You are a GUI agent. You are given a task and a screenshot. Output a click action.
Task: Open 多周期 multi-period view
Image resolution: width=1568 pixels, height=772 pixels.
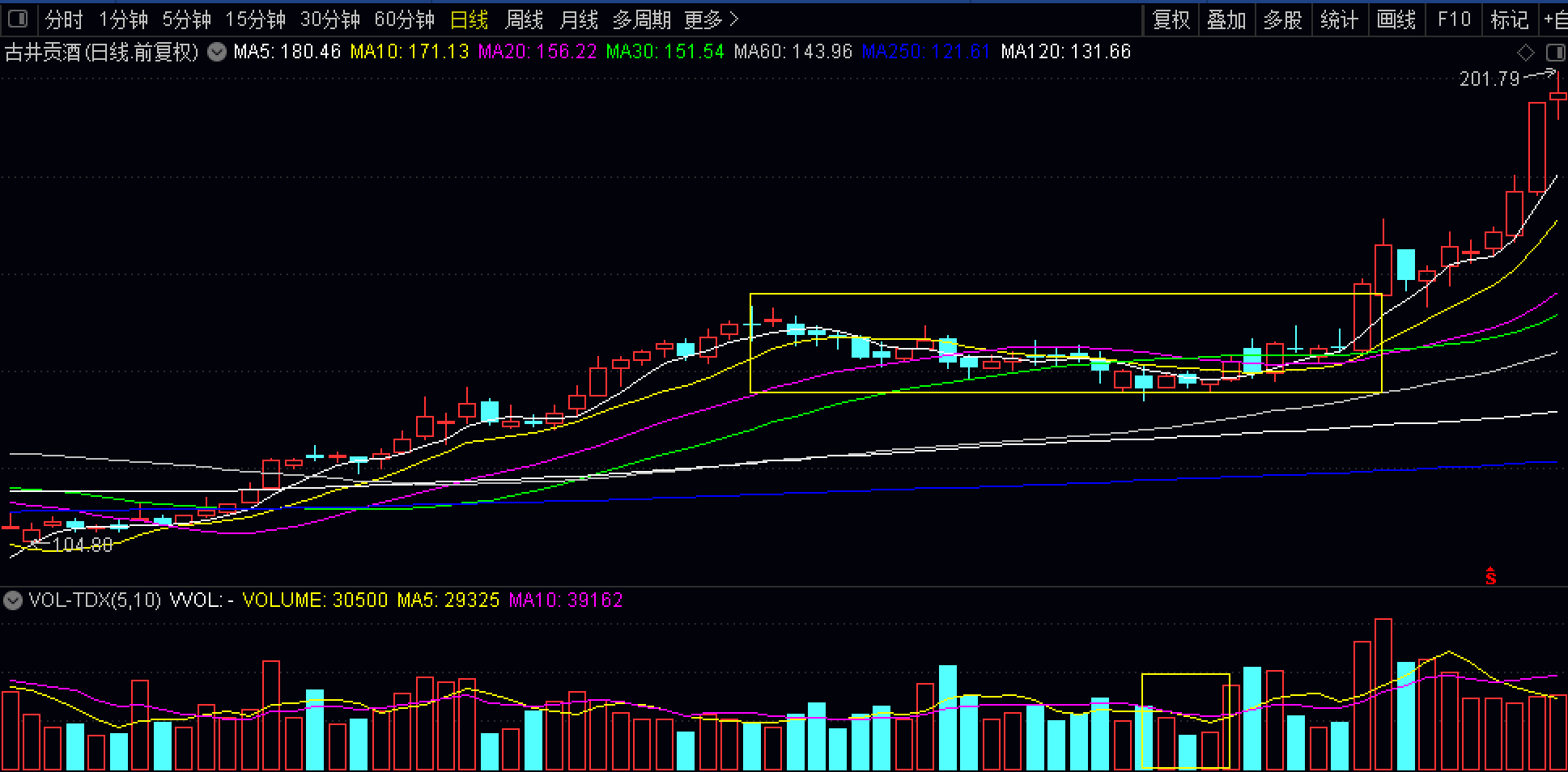point(642,19)
